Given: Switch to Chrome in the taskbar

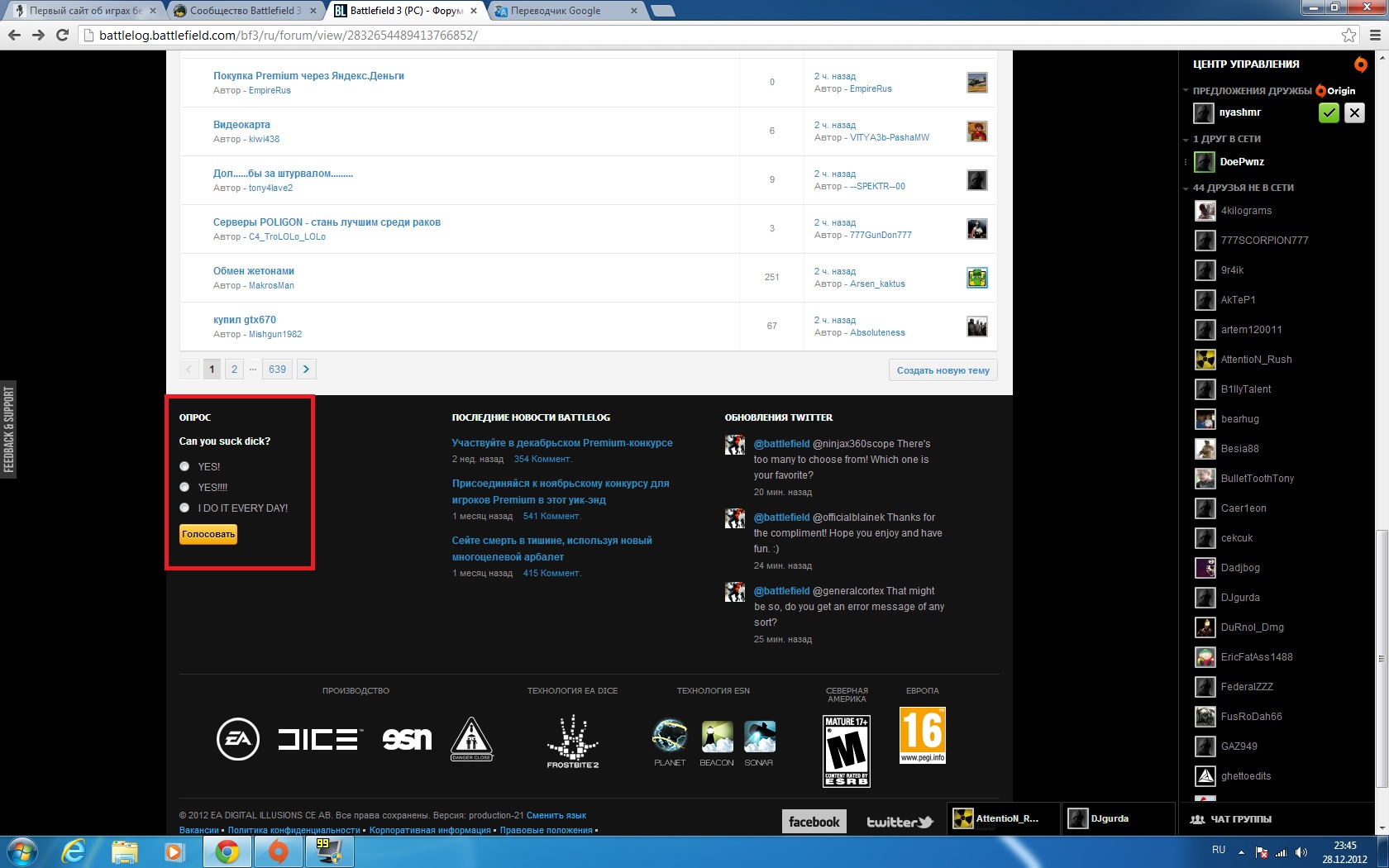Looking at the screenshot, I should [227, 851].
